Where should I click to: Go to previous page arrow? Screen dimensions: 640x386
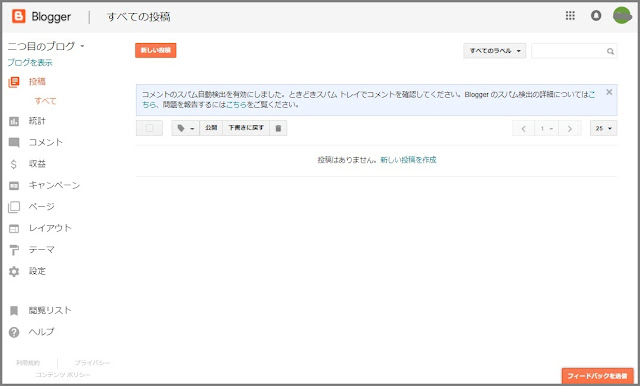click(524, 129)
